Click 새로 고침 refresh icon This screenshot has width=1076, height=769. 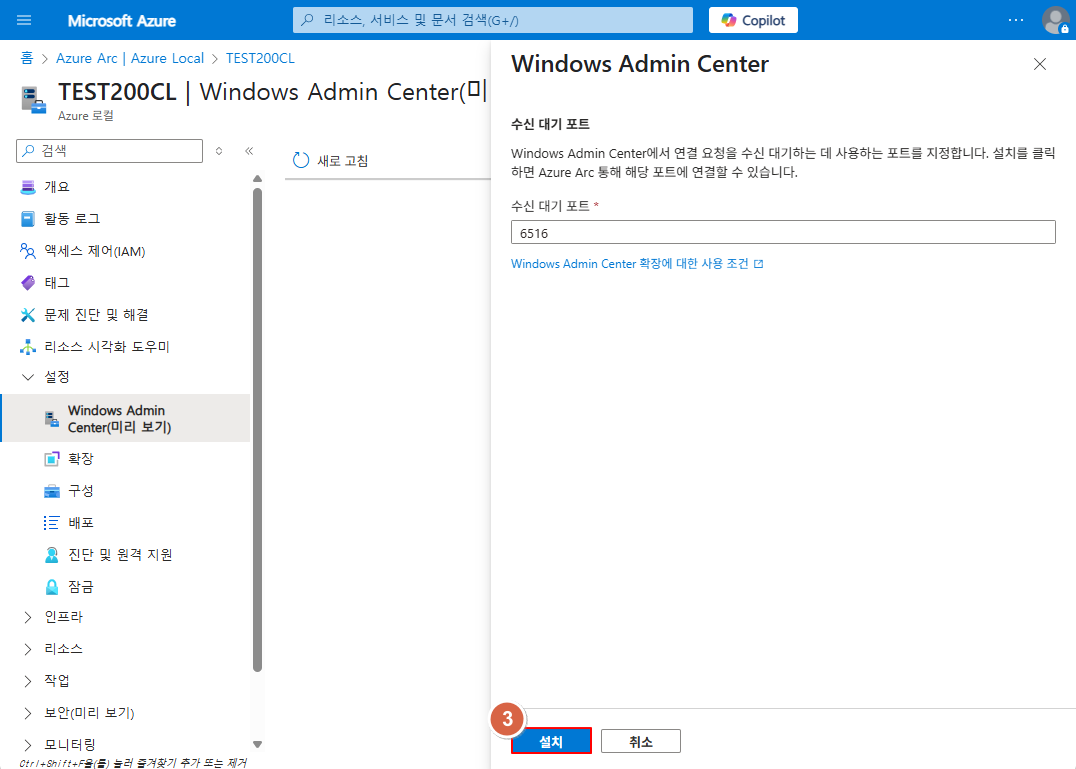tap(301, 160)
